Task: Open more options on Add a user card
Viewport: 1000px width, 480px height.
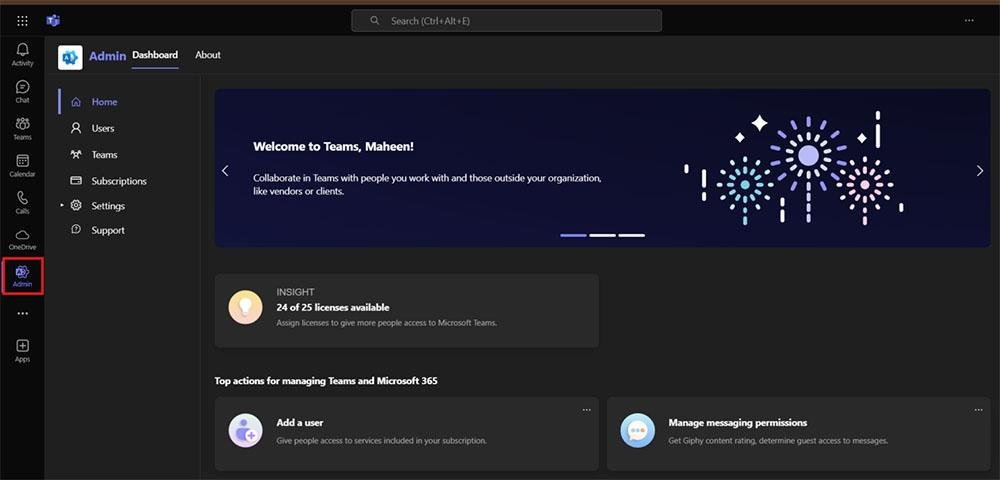Action: [x=586, y=410]
